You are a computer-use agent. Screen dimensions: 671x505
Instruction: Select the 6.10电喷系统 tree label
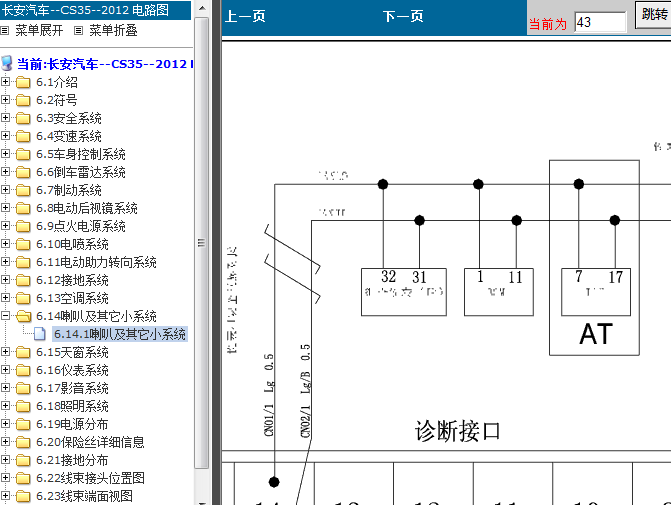72,244
